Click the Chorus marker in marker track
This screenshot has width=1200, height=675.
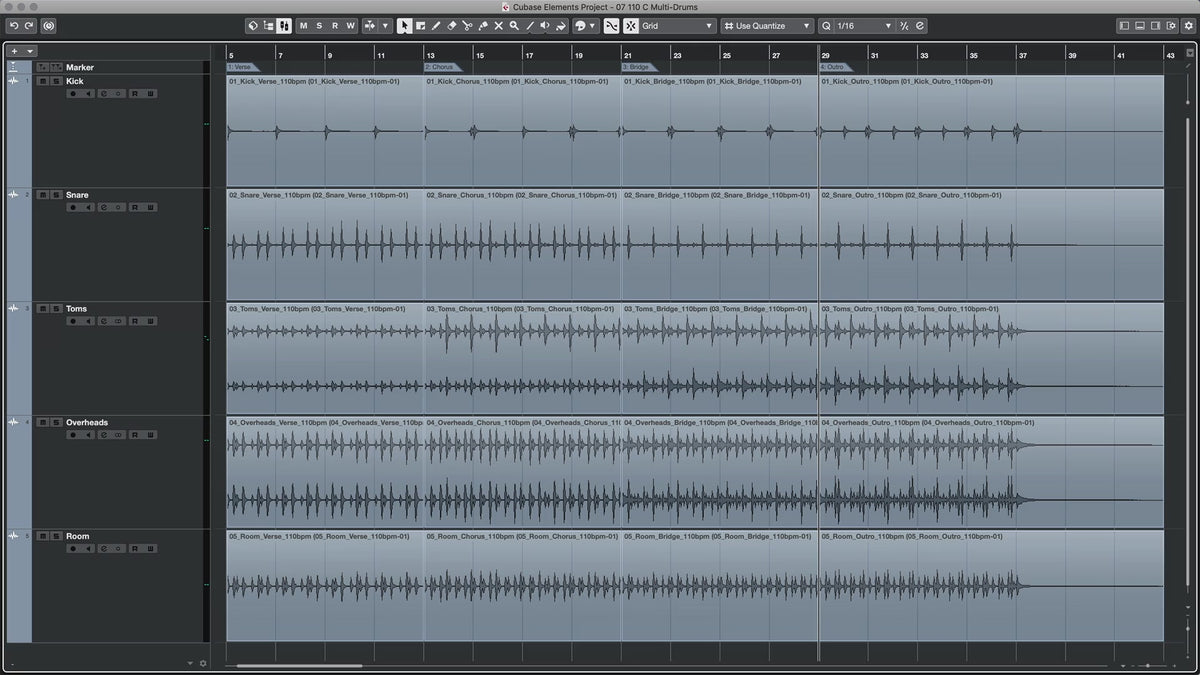point(440,67)
